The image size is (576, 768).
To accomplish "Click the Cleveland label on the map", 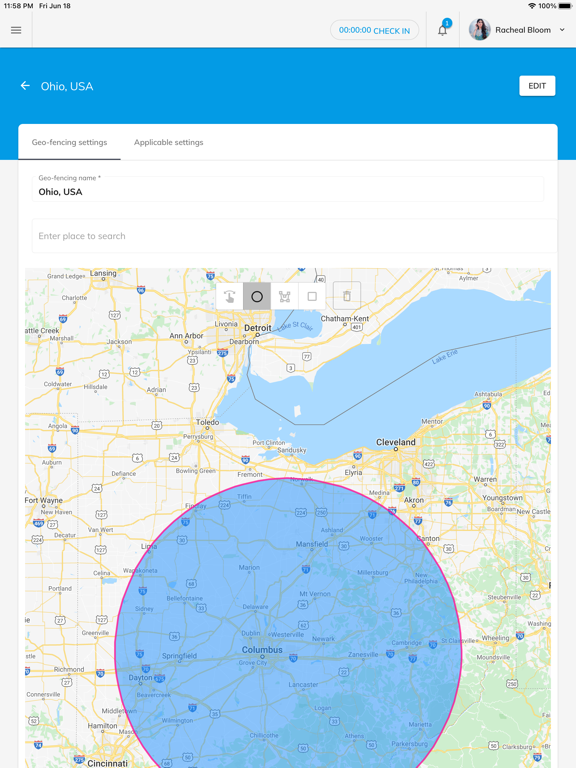I will [x=395, y=442].
